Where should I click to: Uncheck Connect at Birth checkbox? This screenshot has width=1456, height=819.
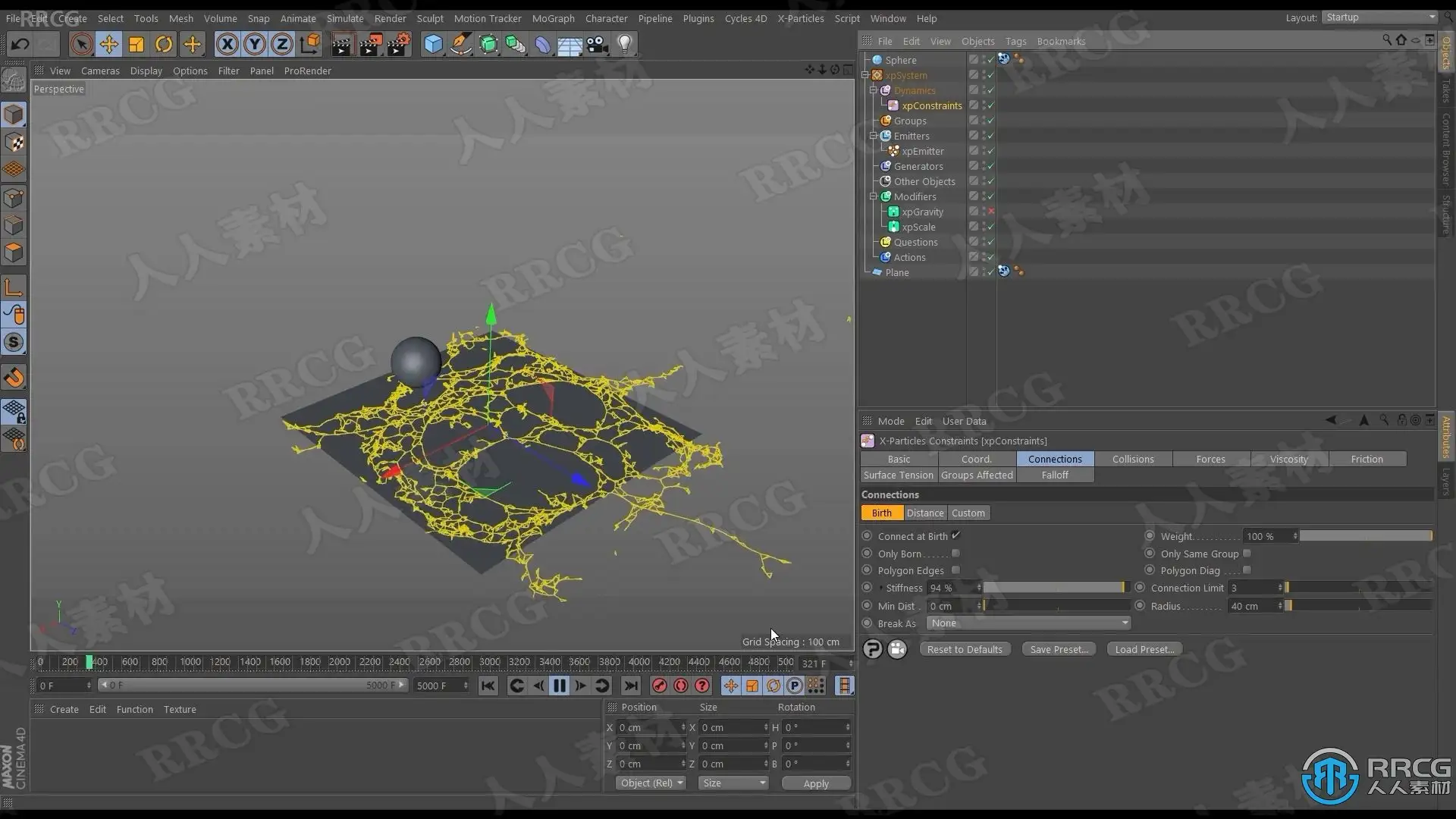tap(956, 535)
